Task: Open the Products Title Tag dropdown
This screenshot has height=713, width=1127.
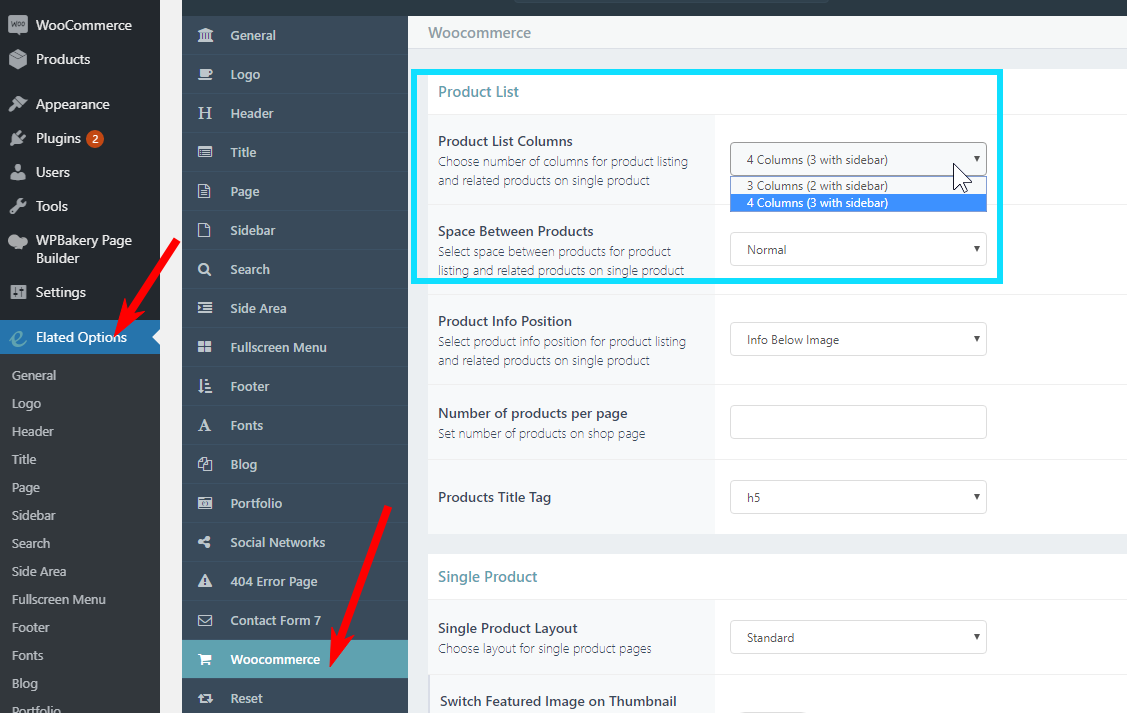Action: click(858, 497)
